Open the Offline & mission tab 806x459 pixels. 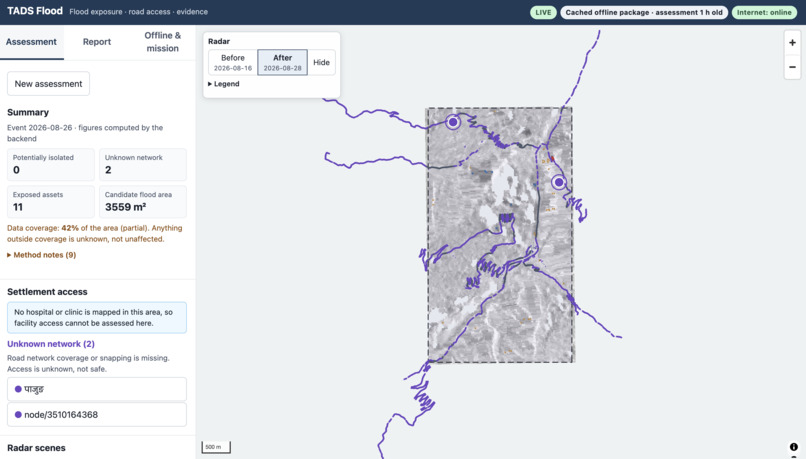coord(162,42)
